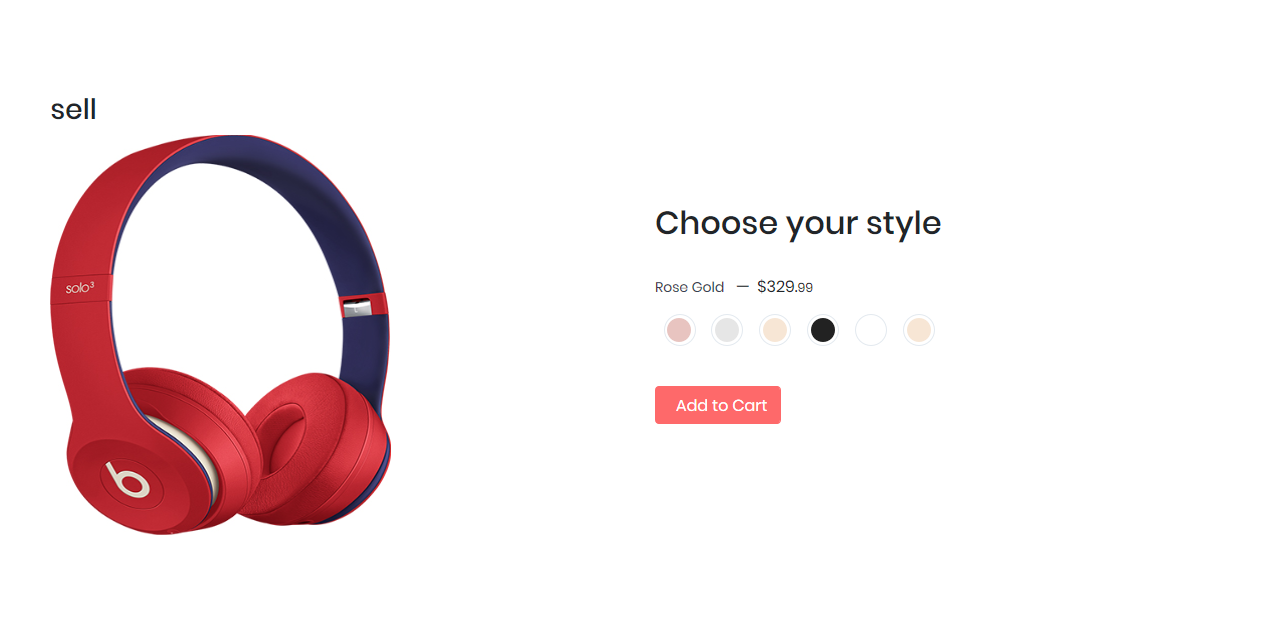This screenshot has width=1280, height=627.
Task: Pick the last beige swatch in the row
Action: (x=919, y=330)
